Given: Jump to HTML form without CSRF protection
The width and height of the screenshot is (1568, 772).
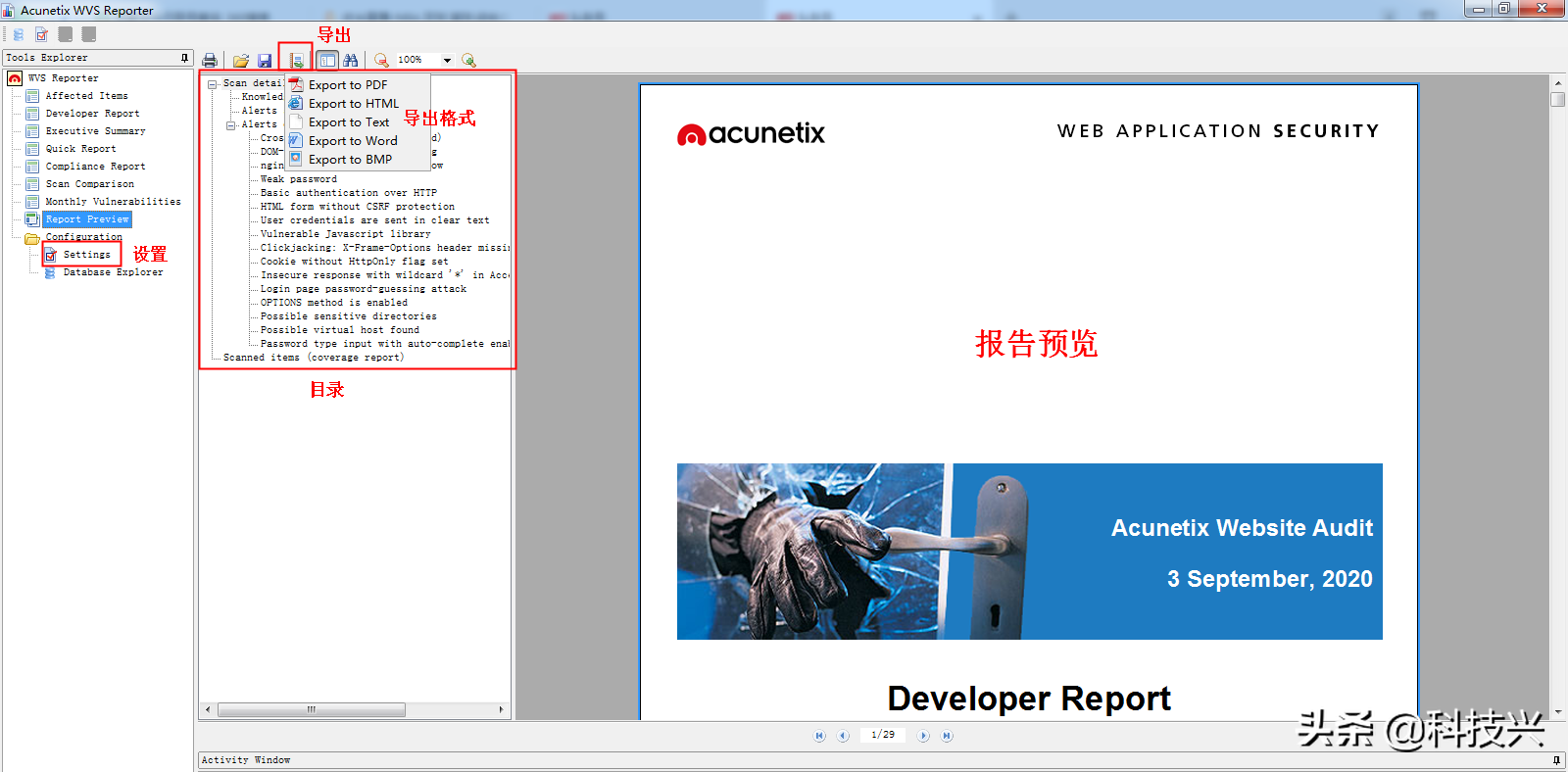Looking at the screenshot, I should [x=357, y=207].
